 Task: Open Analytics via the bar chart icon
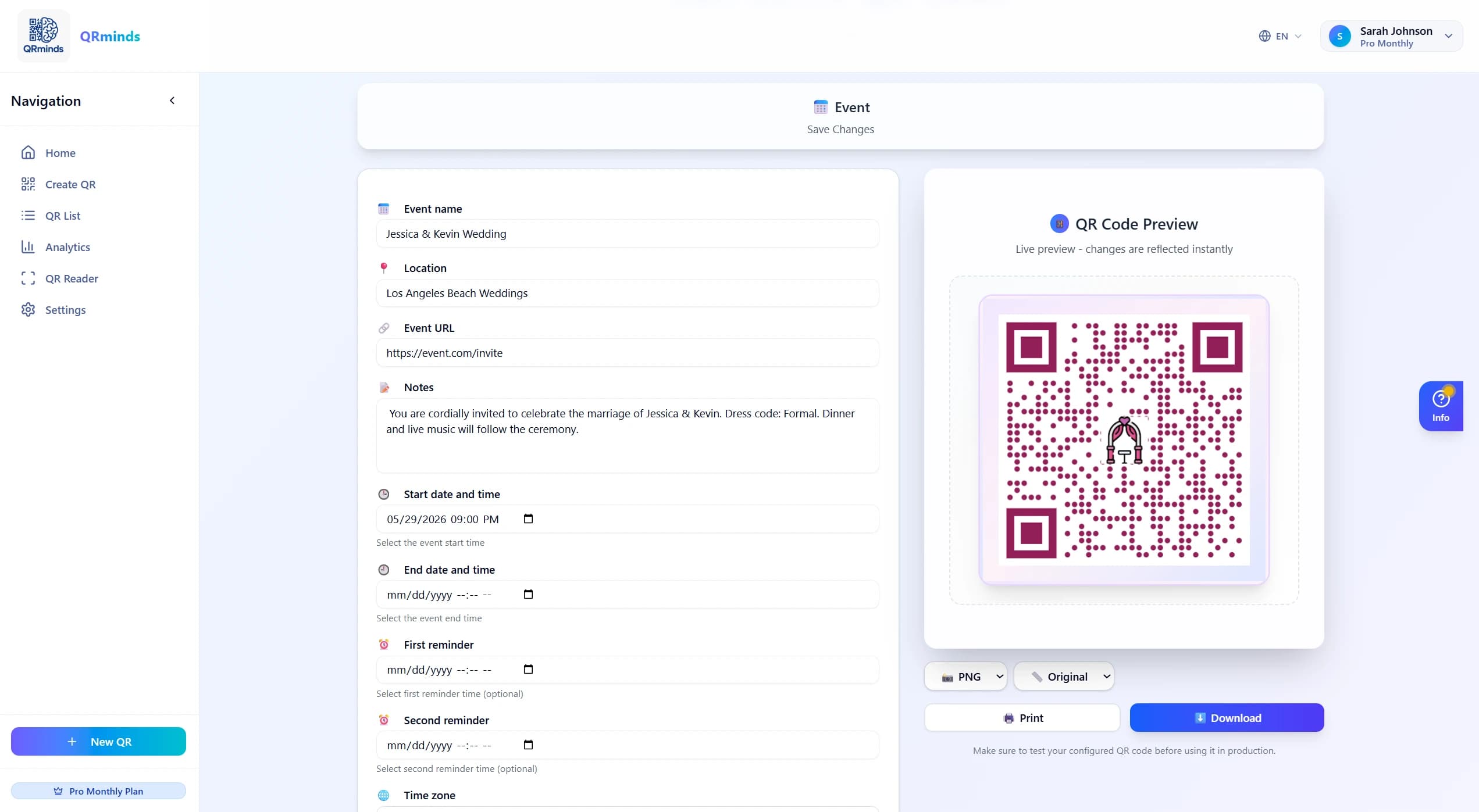(28, 246)
